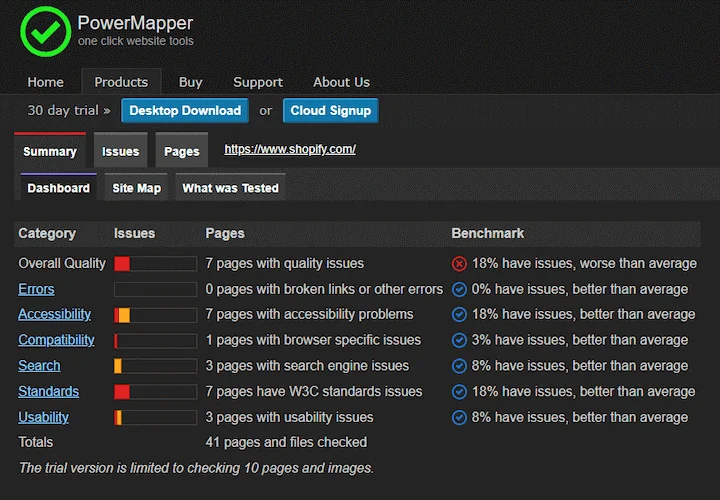Image resolution: width=720 pixels, height=500 pixels.
Task: Switch to the Issues tab
Action: tap(120, 150)
